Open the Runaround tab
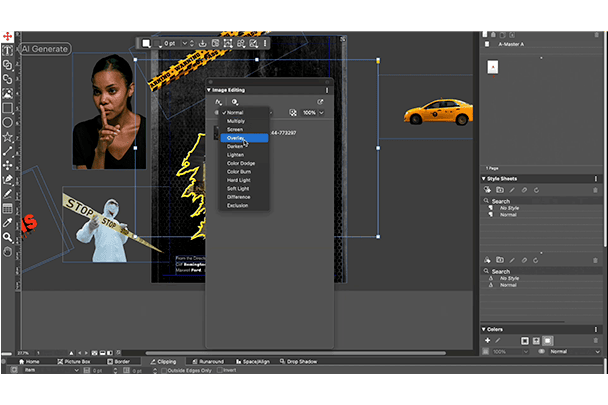Image resolution: width=608 pixels, height=405 pixels. point(211,361)
